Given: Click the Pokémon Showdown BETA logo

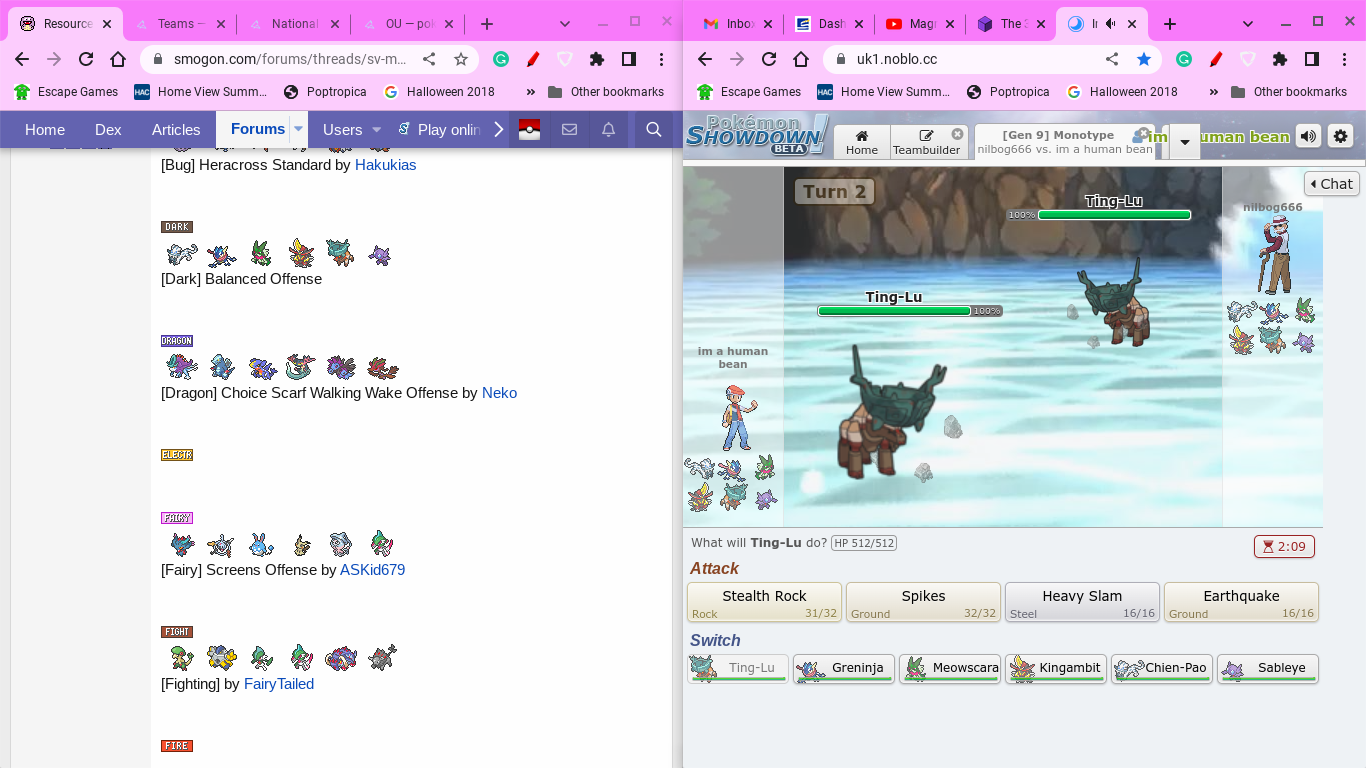Looking at the screenshot, I should pos(757,135).
